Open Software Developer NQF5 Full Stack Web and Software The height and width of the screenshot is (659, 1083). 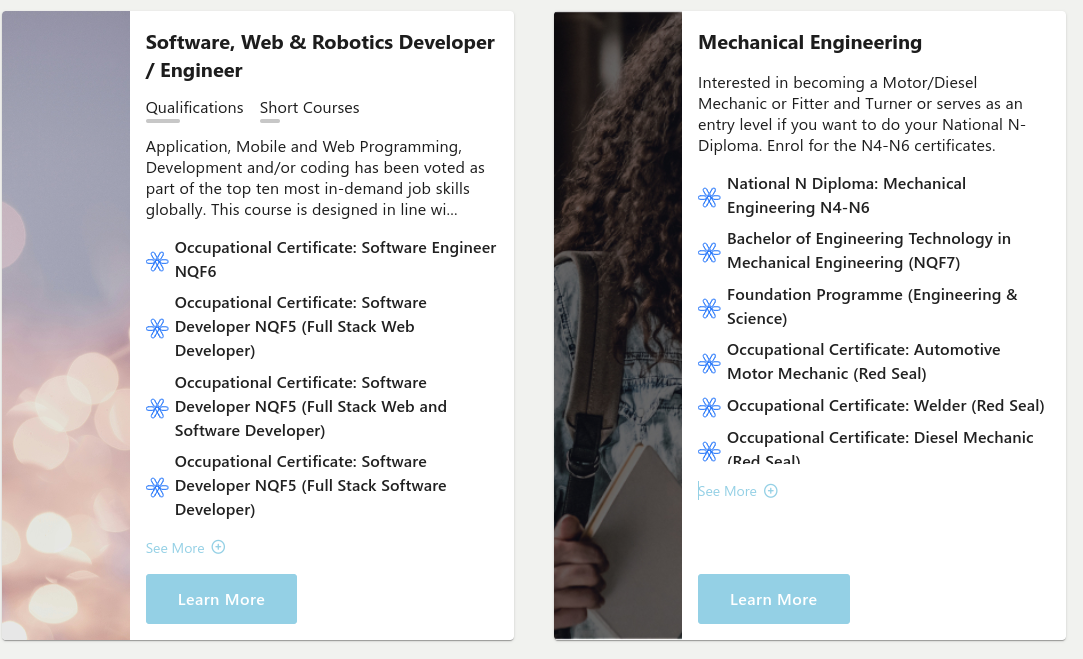tap(311, 406)
